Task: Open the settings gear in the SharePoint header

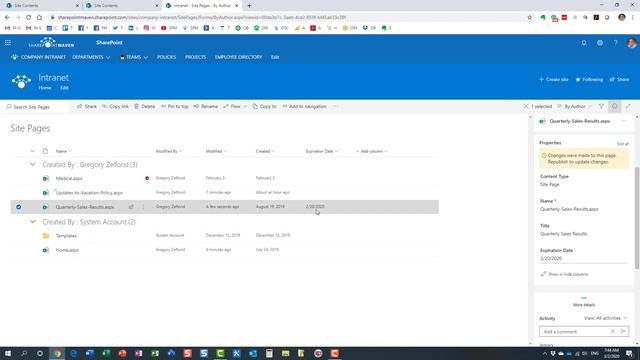Action: click(x=600, y=42)
